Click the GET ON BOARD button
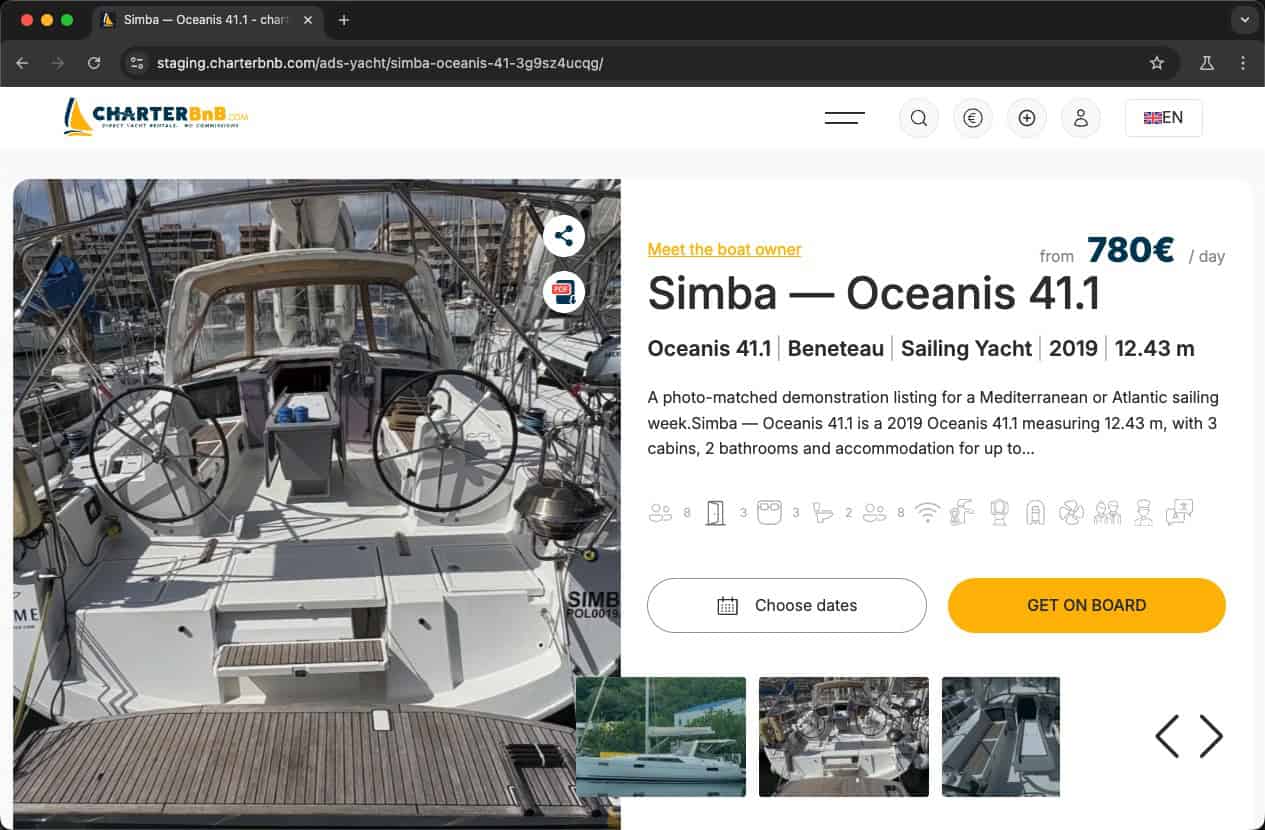This screenshot has width=1265, height=830. 1086,605
